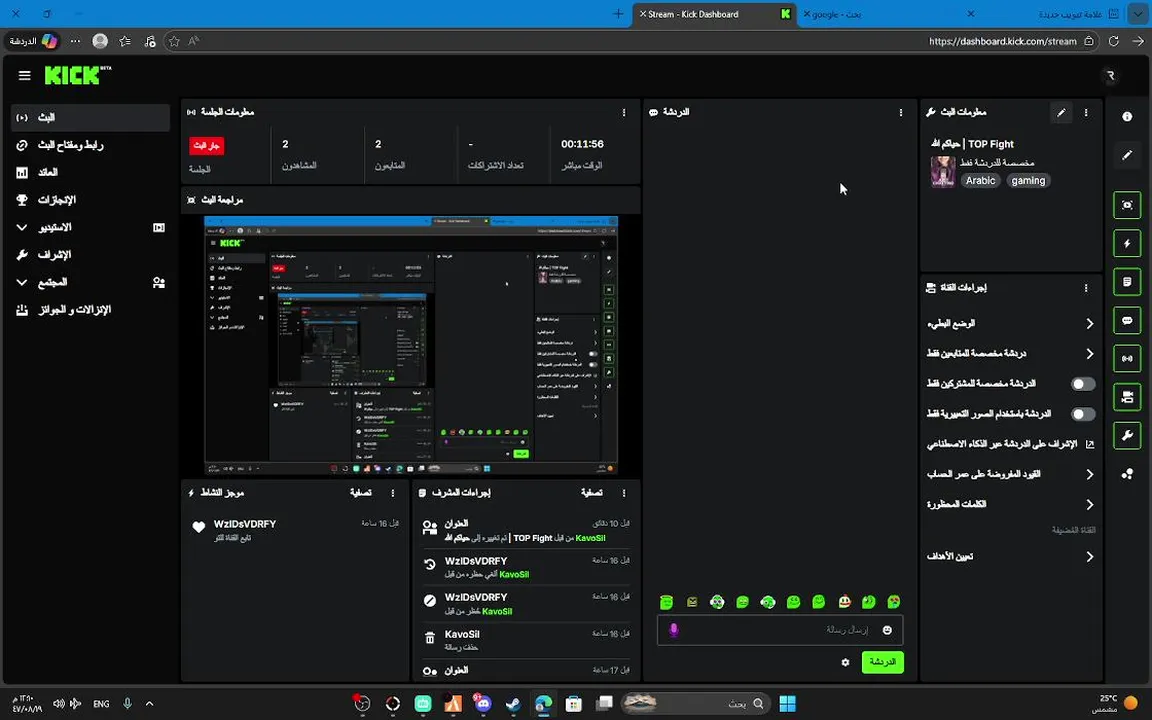The image size is (1152, 720).
Task: Open the emoji picker in chat input
Action: [887, 630]
